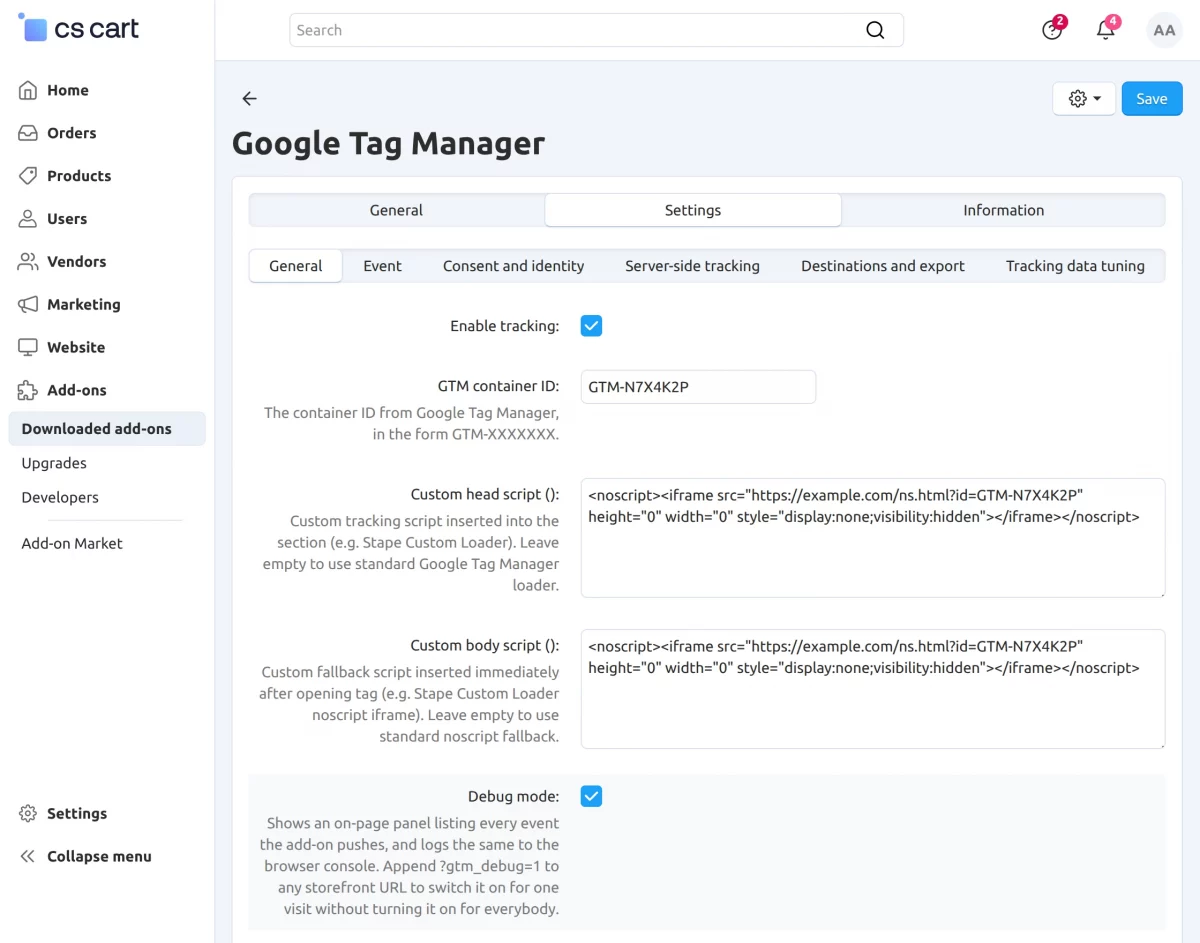The height and width of the screenshot is (943, 1200).
Task: Select the General settings sub-tab
Action: click(x=296, y=266)
